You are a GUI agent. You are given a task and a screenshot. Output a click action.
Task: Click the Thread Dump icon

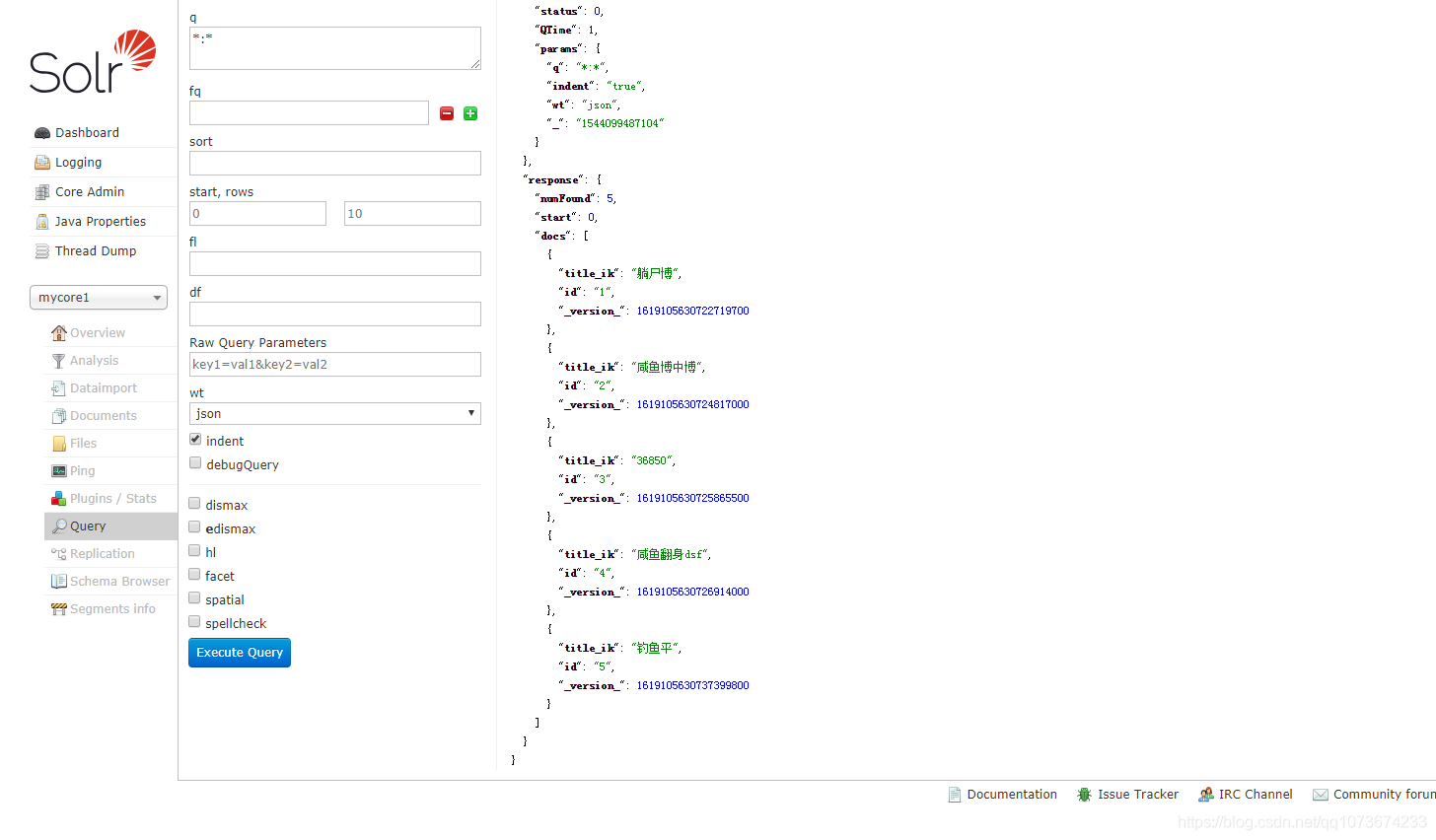coord(42,251)
